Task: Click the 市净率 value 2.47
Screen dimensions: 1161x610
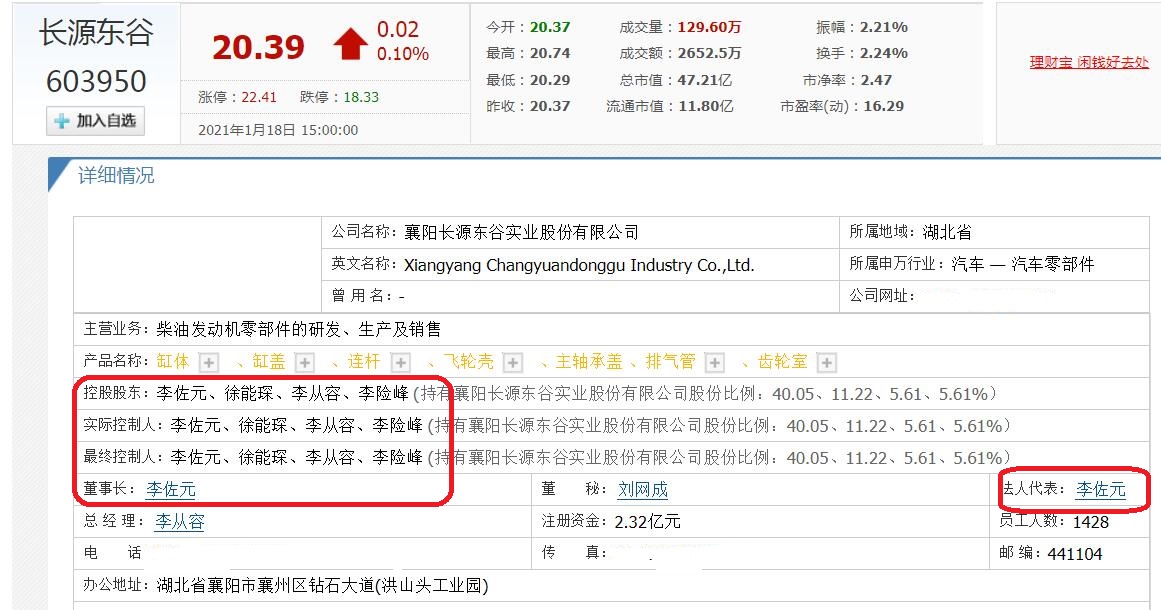Action: coord(877,80)
